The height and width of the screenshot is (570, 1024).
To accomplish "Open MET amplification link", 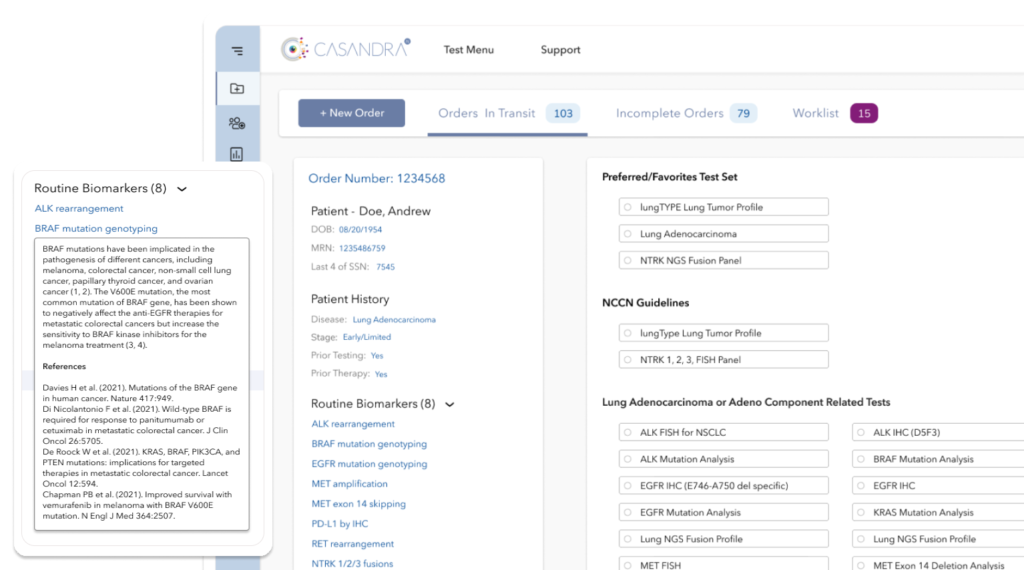I will click(349, 484).
